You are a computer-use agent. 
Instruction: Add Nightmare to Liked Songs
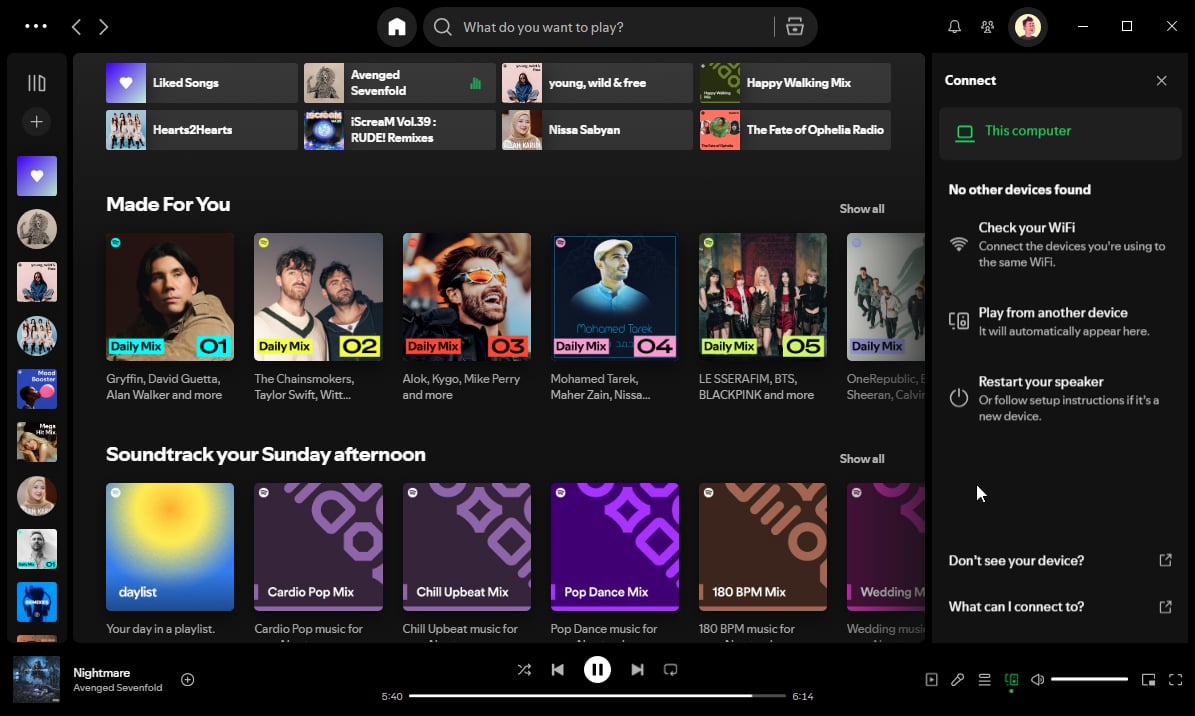[x=187, y=679]
